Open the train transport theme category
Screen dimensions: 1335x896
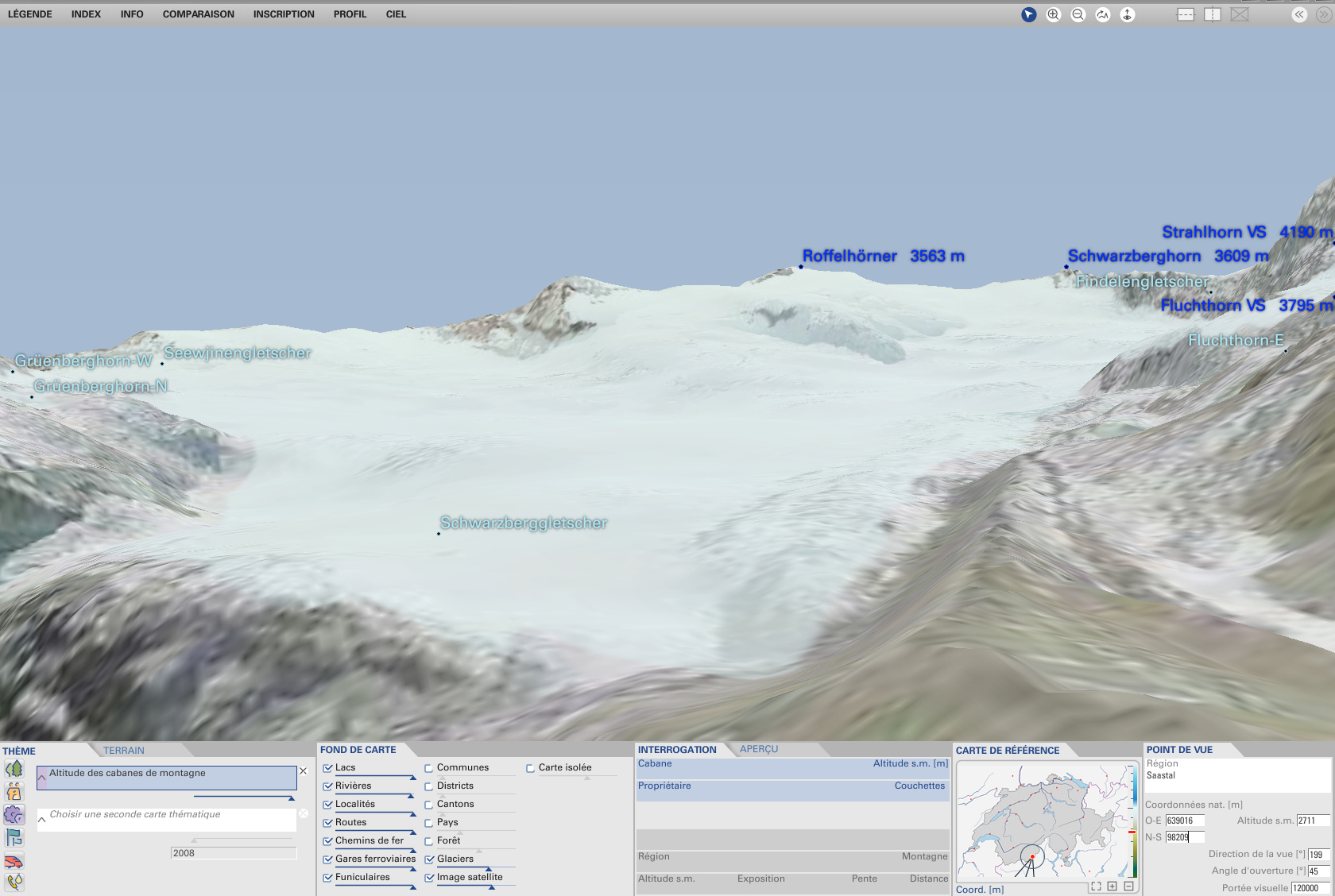point(14,861)
